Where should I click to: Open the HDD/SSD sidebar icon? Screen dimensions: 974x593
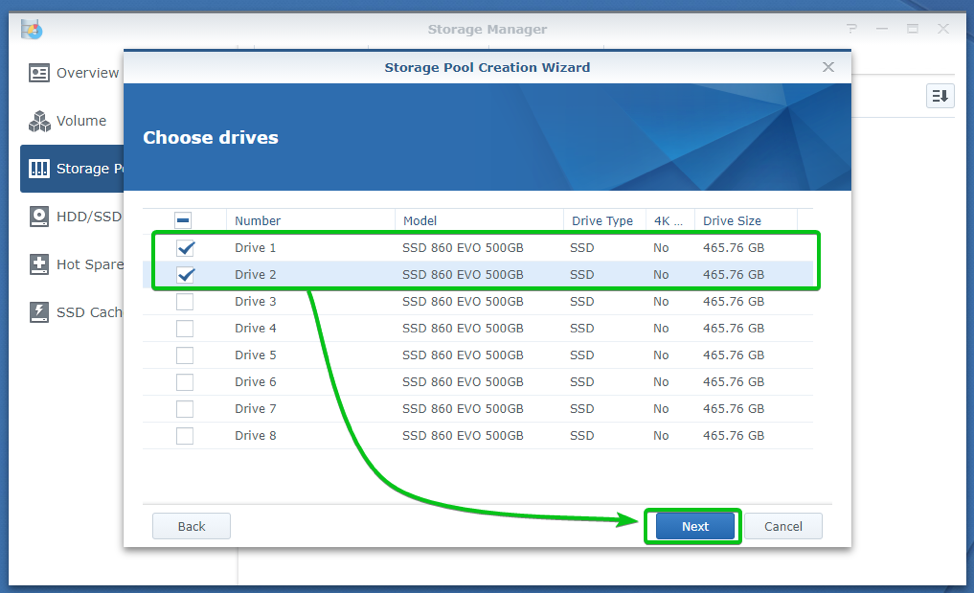[39, 217]
